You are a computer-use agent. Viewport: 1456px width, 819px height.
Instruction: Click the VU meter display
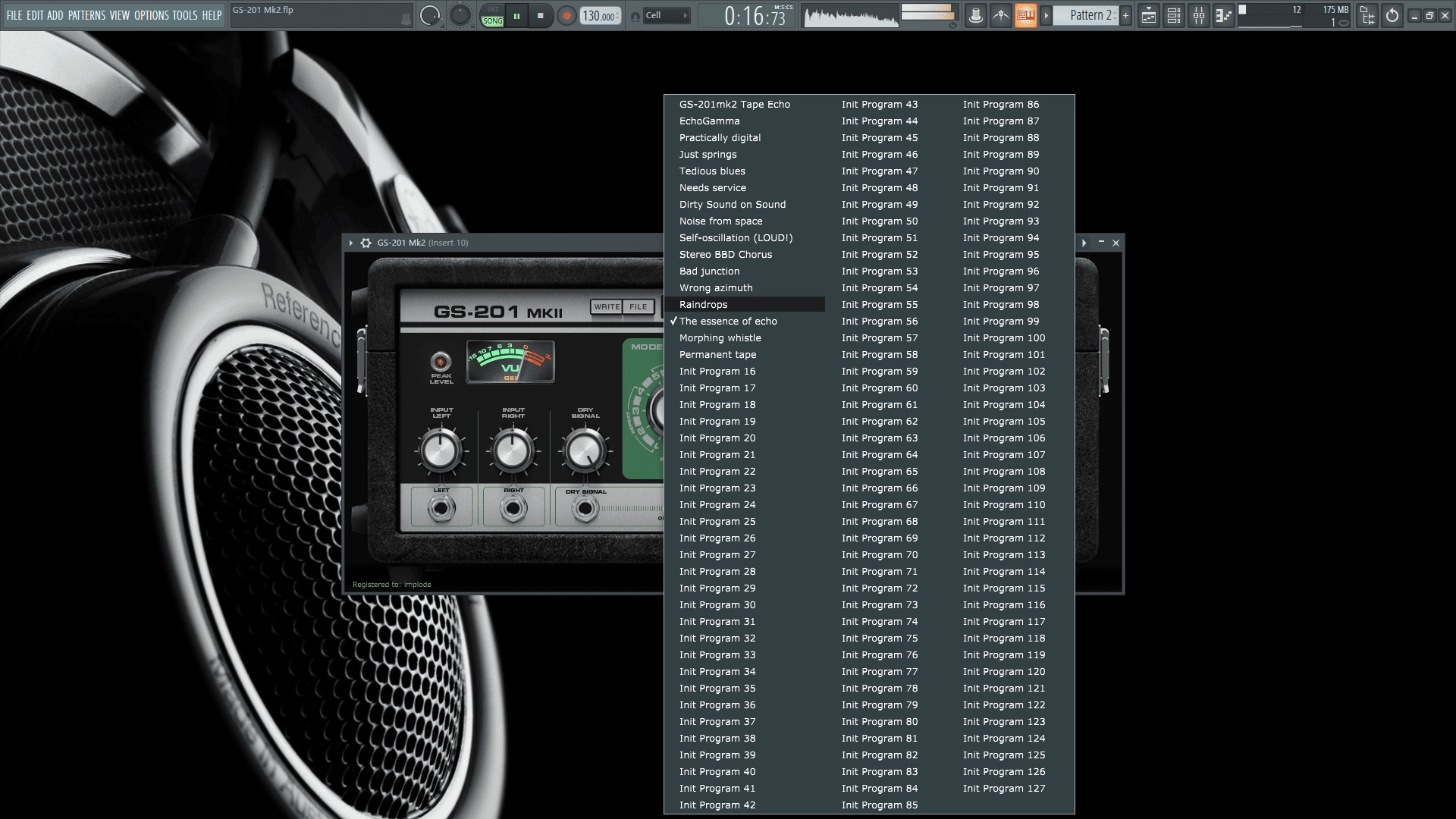[510, 362]
